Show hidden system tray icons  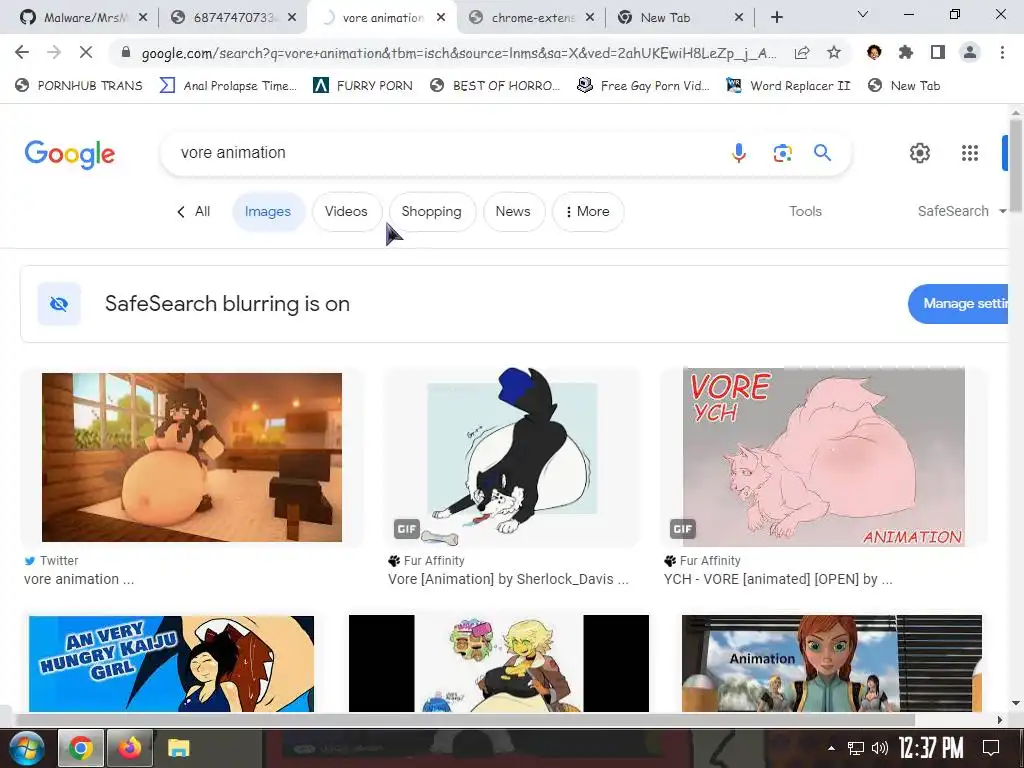tap(831, 748)
